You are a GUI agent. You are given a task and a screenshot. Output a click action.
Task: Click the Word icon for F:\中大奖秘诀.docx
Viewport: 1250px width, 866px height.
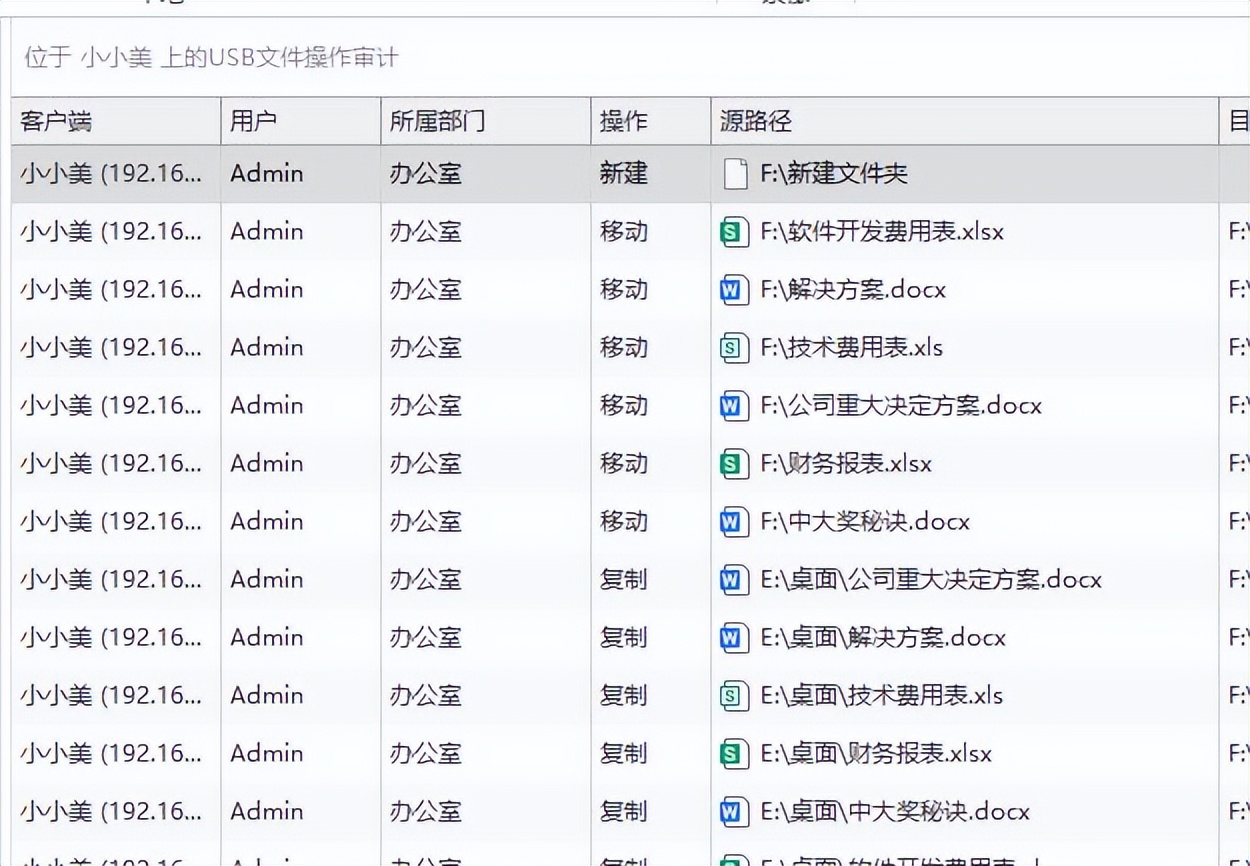point(735,522)
